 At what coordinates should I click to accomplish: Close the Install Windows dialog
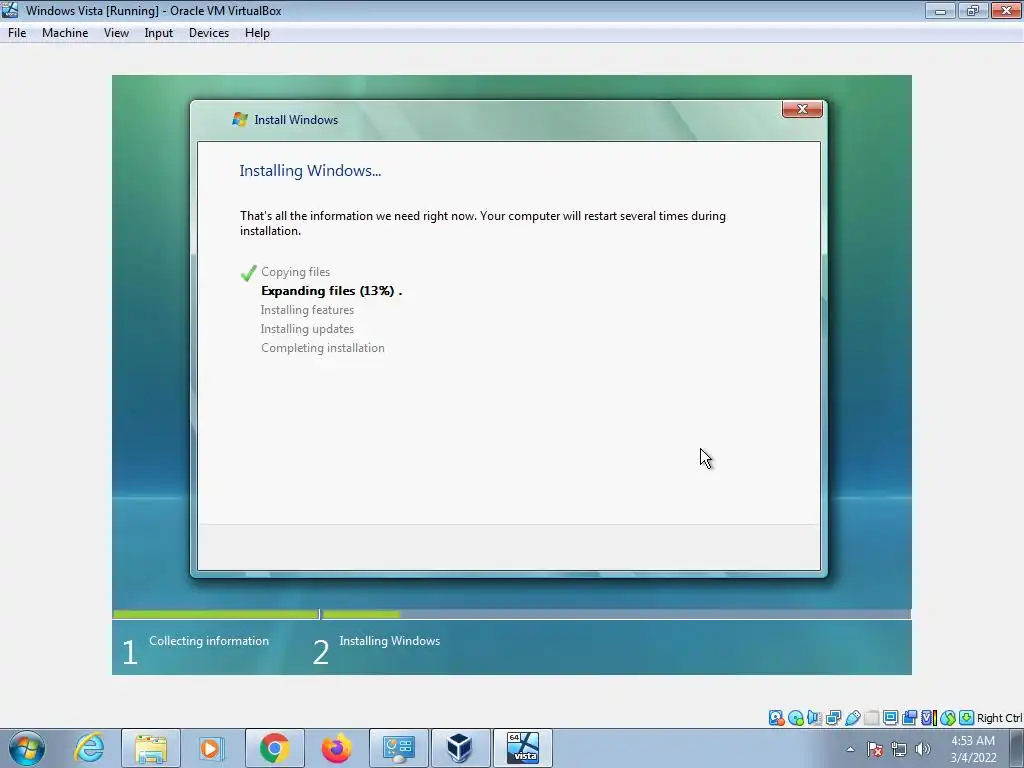[x=802, y=109]
